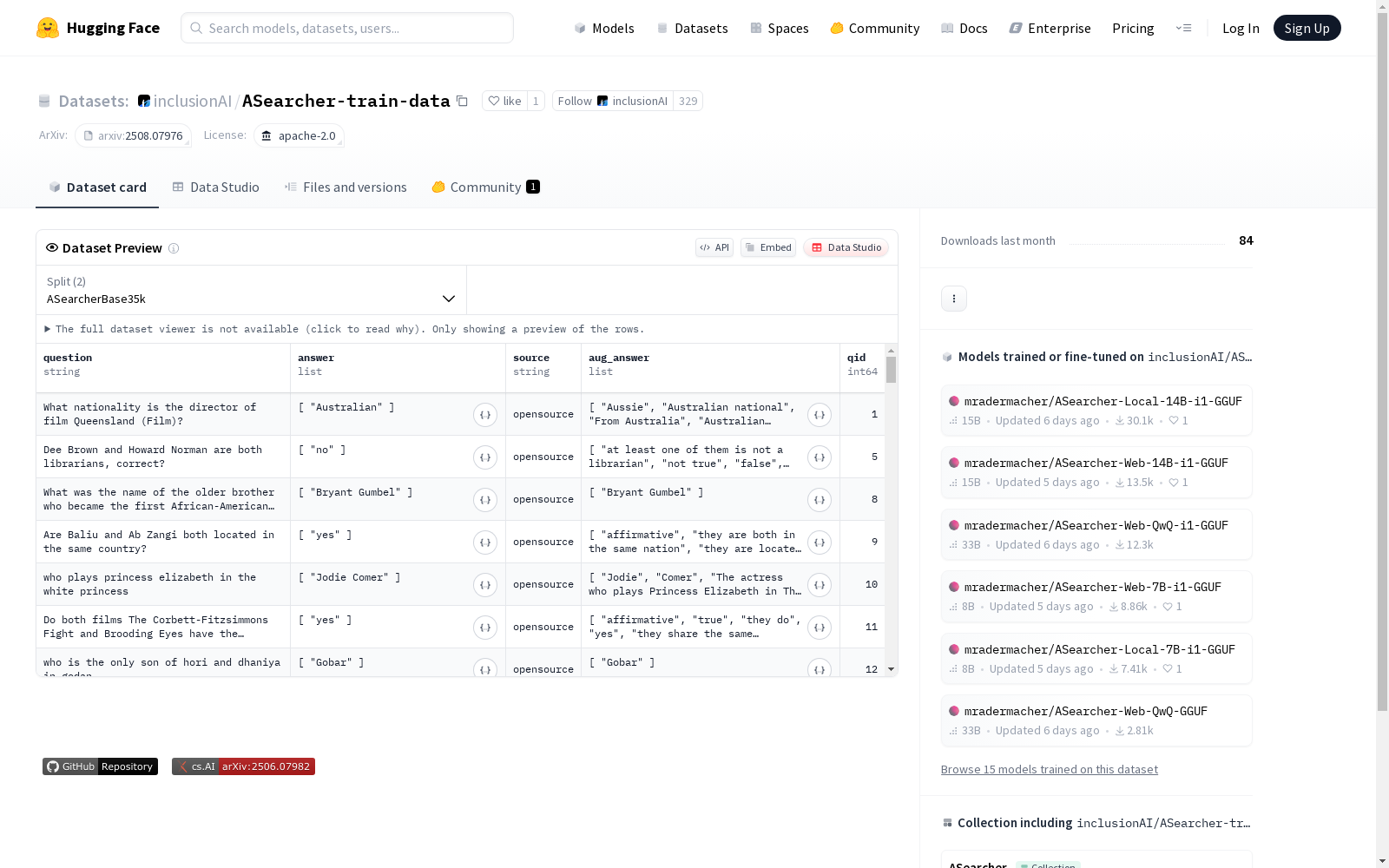Open the Models page from navigation
This screenshot has height=868, width=1389.
pos(604,28)
